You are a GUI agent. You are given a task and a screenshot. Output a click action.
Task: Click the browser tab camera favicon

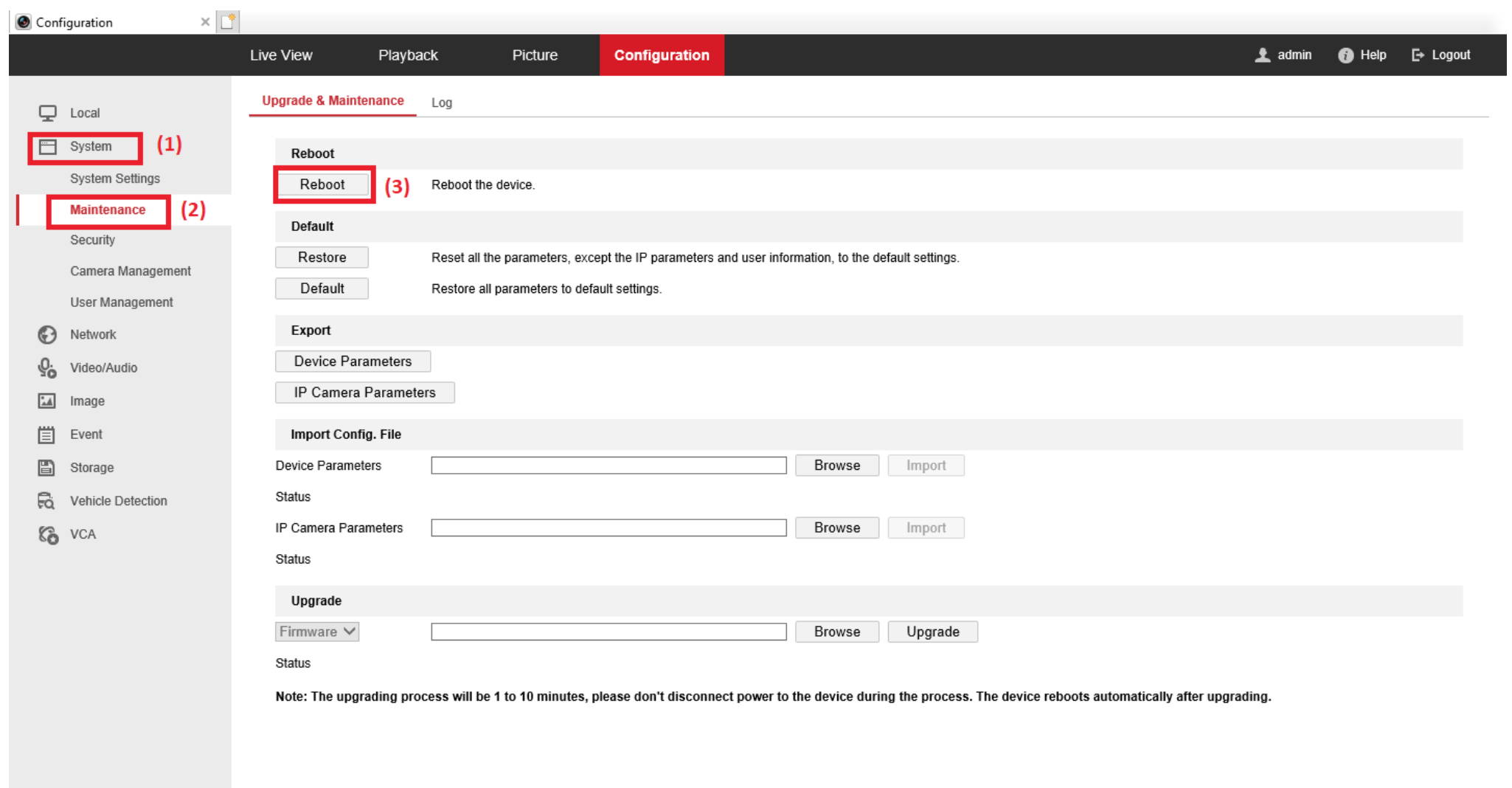tap(24, 22)
